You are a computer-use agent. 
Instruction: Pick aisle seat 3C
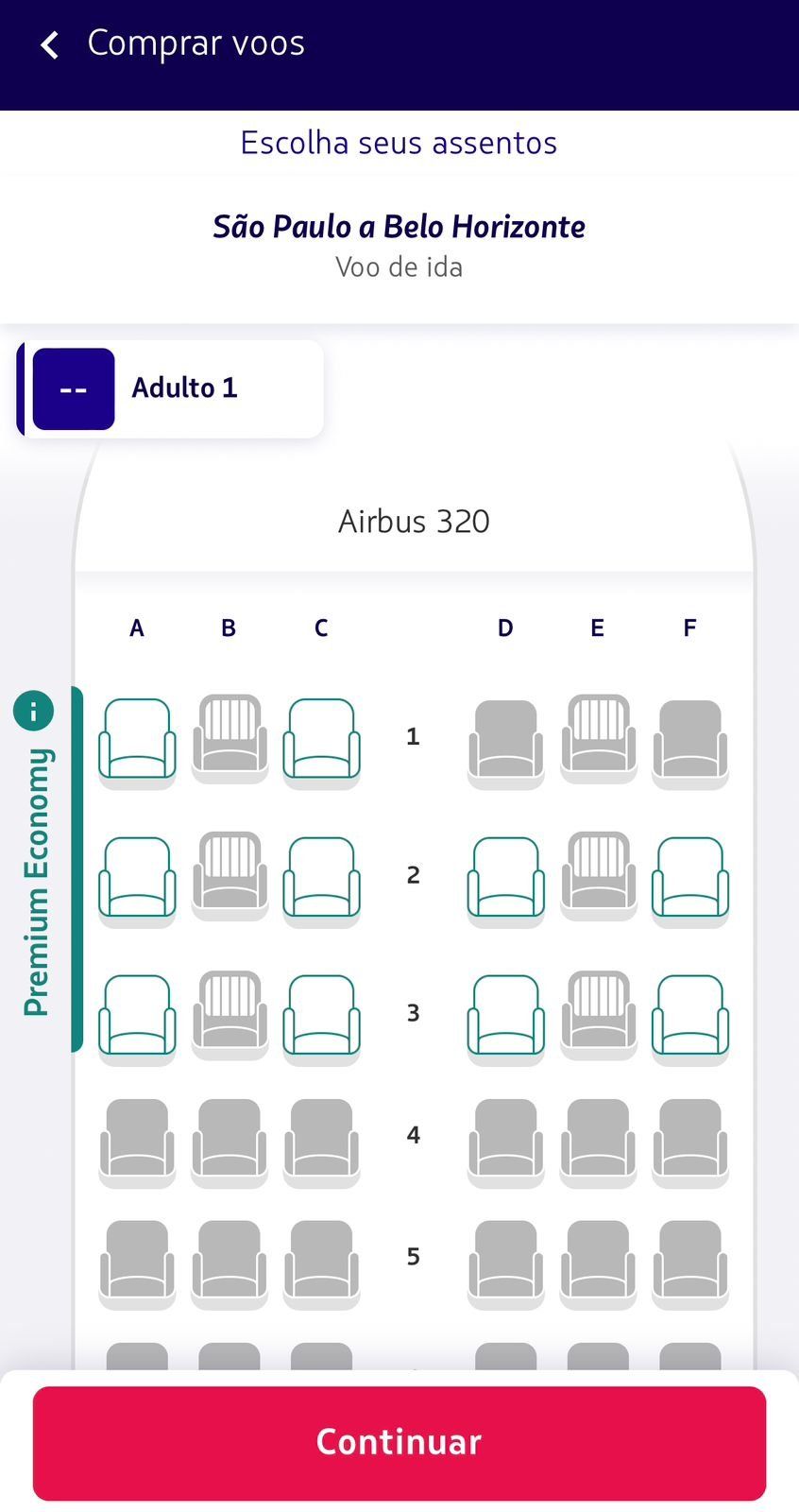321,1016
